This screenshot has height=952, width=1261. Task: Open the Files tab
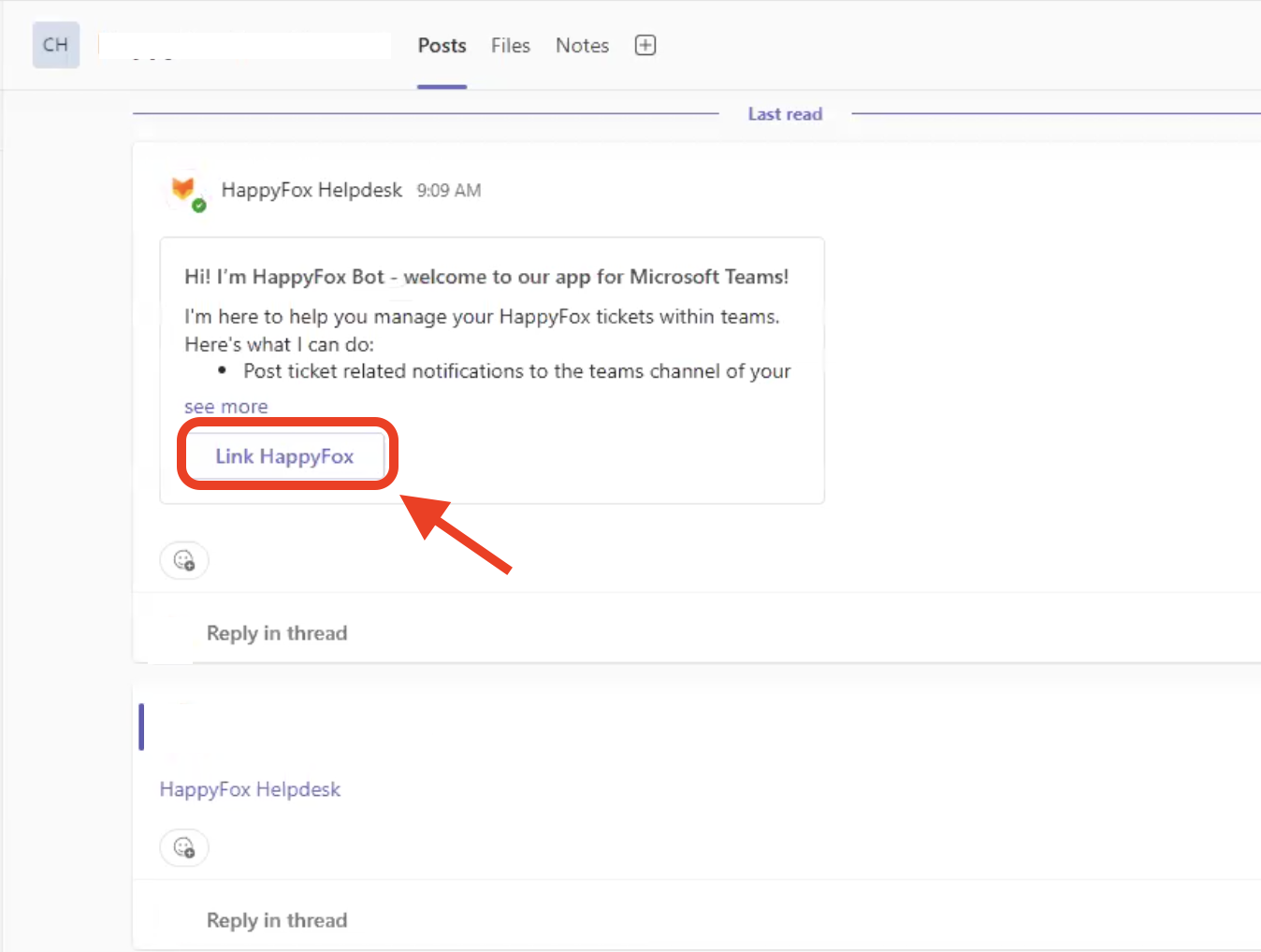510,46
